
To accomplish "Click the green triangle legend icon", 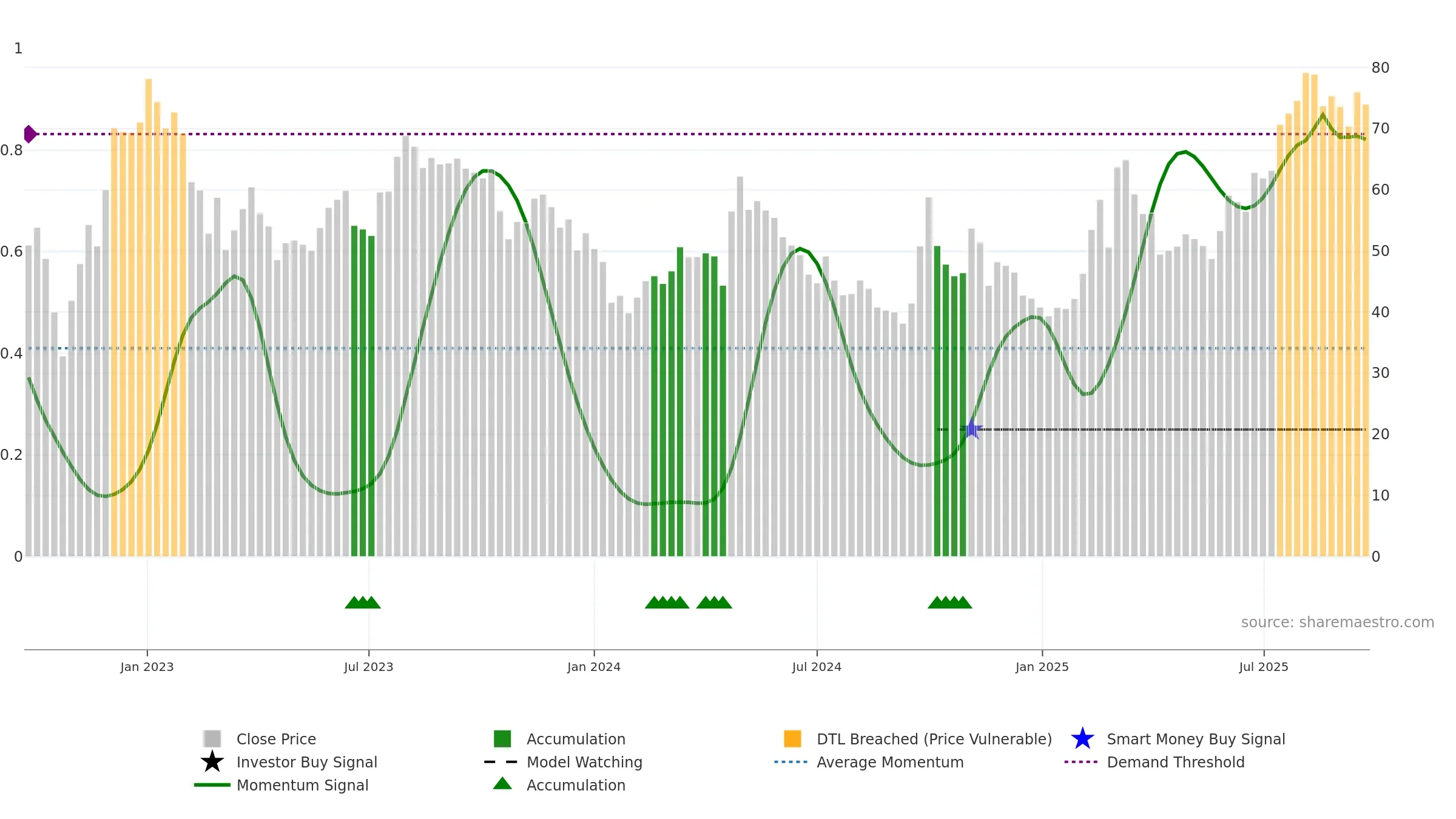I will (x=502, y=784).
